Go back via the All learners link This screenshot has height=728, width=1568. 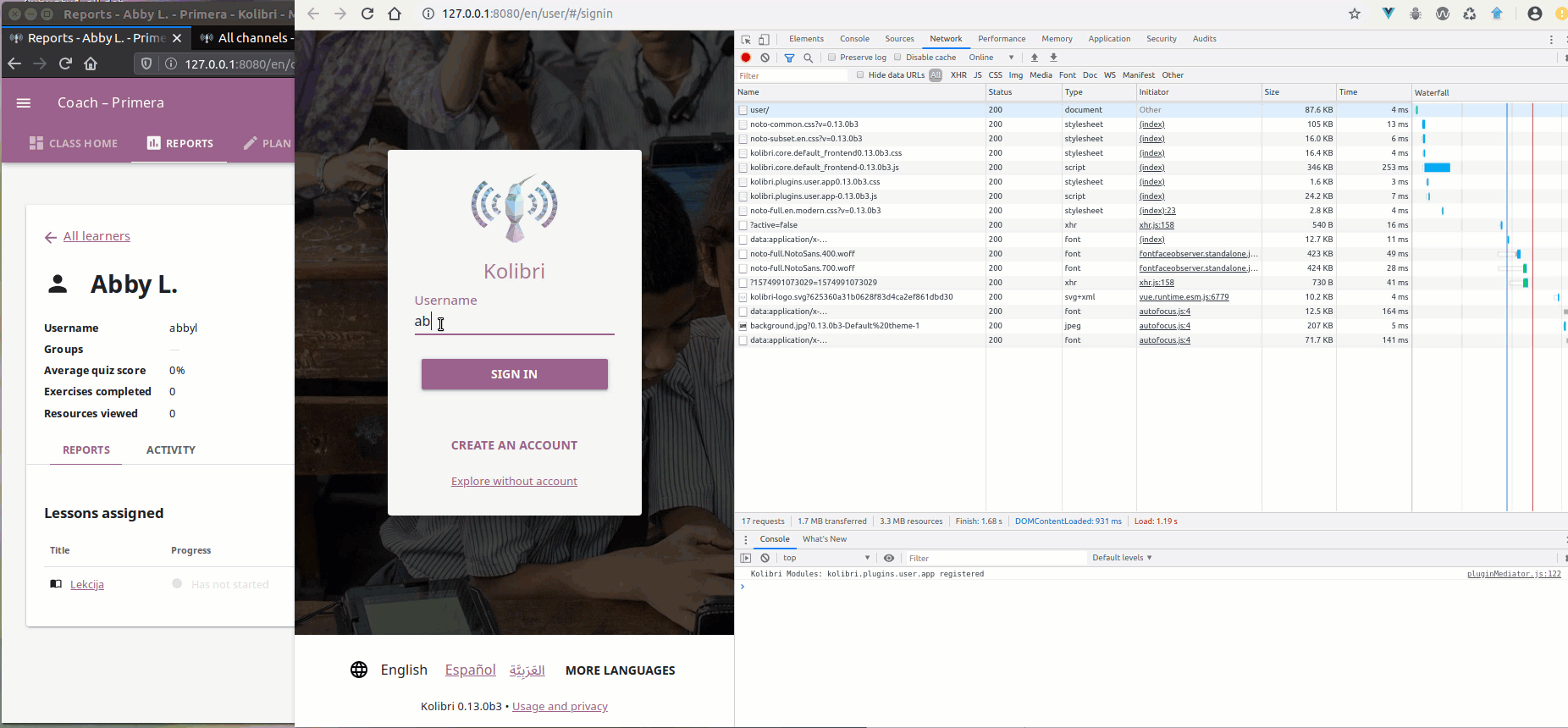tap(97, 236)
